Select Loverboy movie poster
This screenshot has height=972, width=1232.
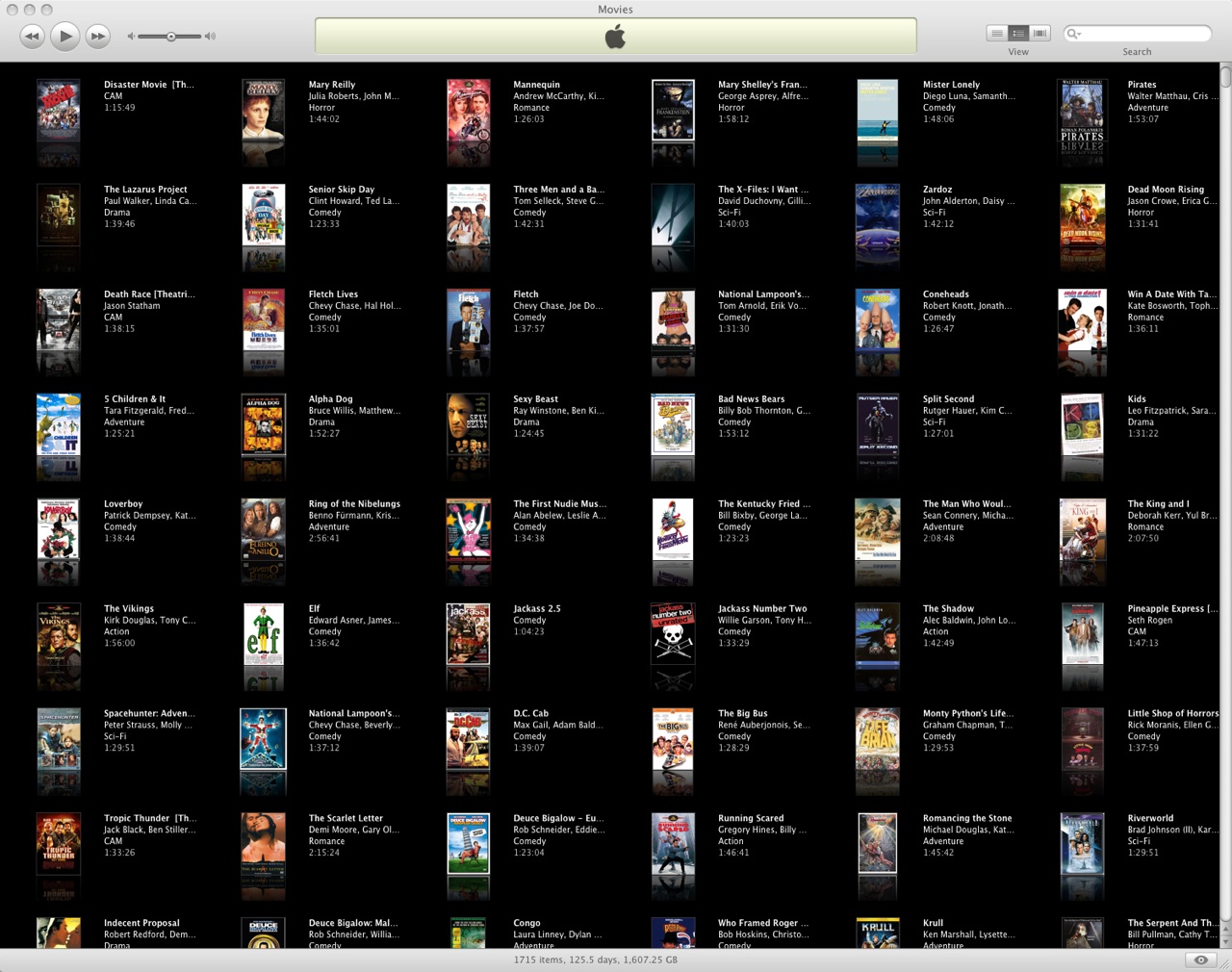pyautogui.click(x=58, y=529)
